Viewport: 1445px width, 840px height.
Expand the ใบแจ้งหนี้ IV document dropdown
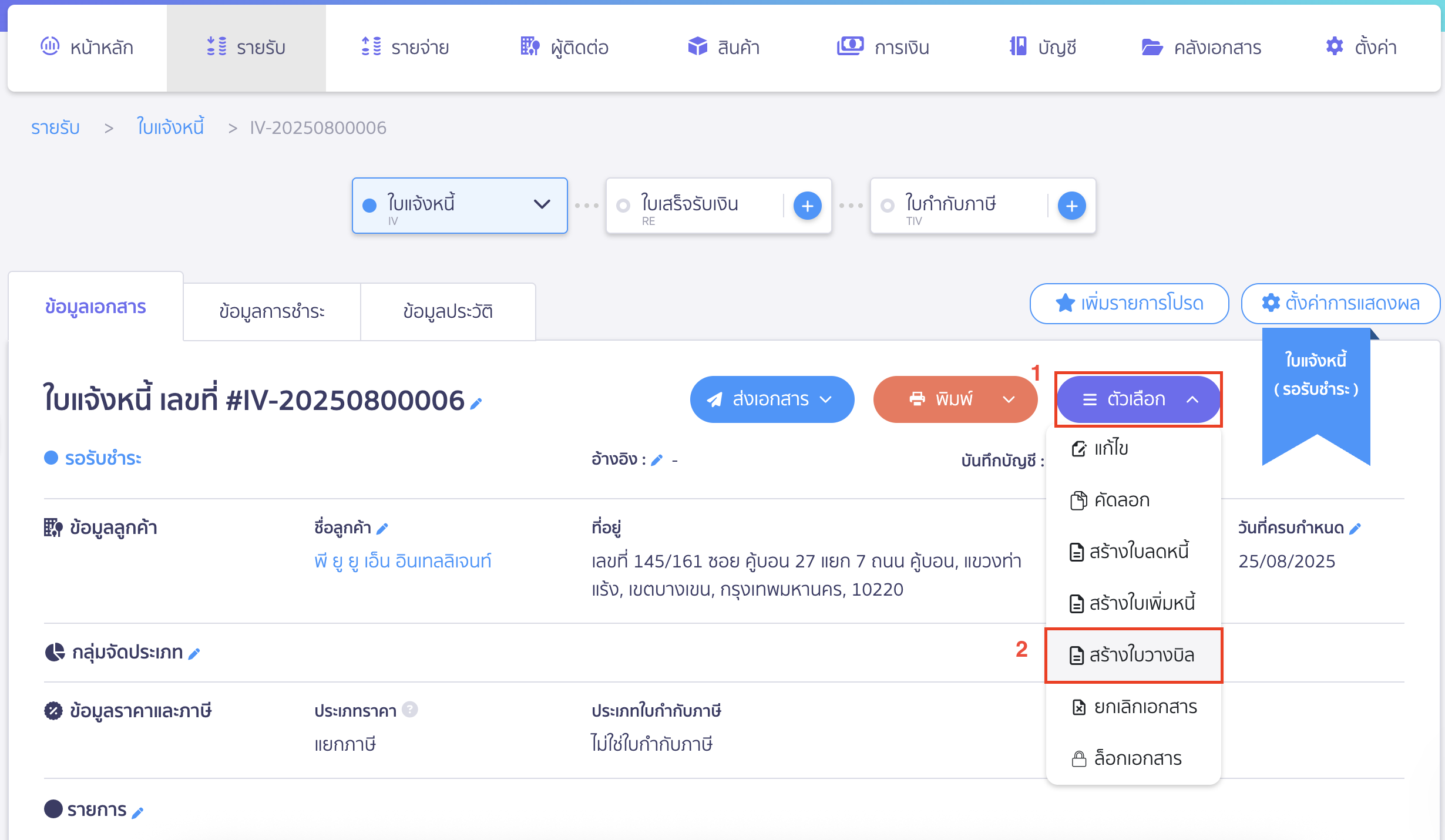(542, 204)
